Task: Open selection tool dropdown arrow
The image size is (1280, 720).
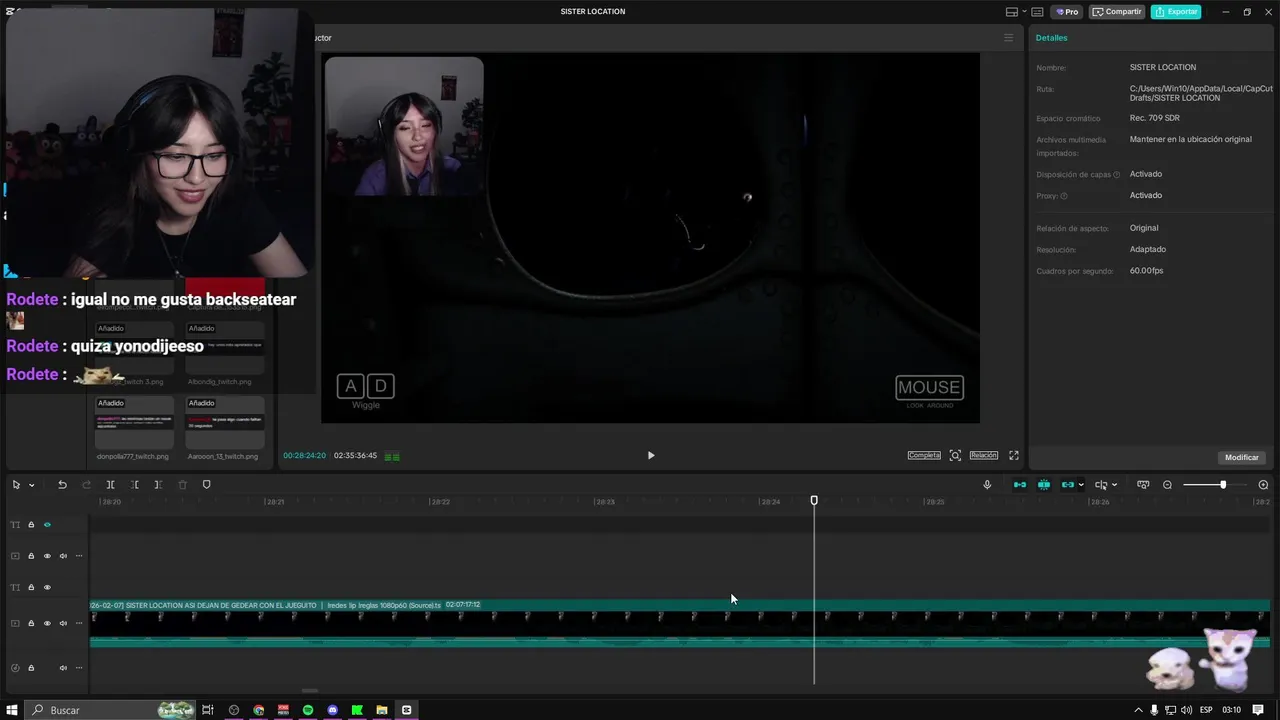Action: (x=32, y=485)
